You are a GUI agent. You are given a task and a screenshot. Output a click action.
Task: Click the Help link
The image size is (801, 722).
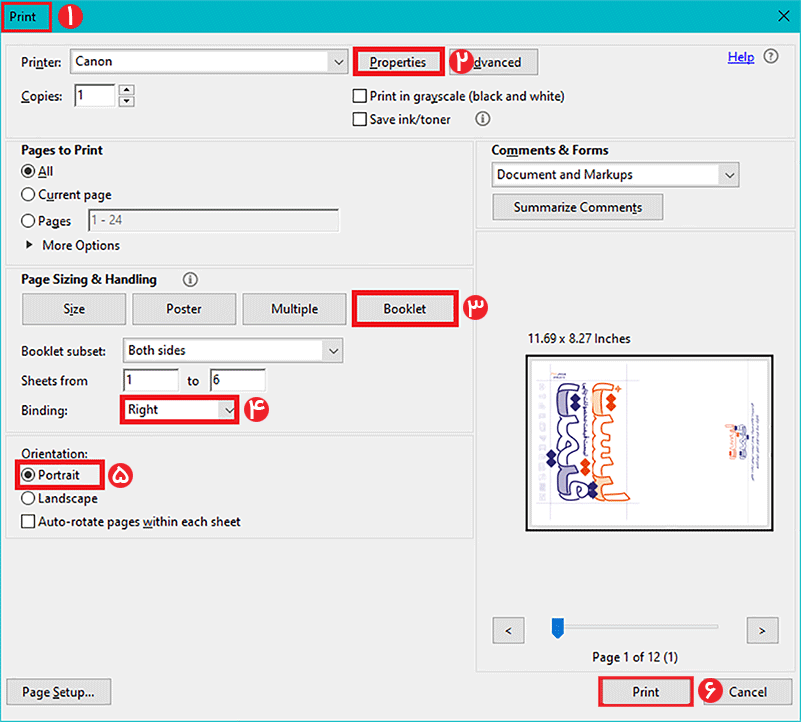click(x=740, y=57)
